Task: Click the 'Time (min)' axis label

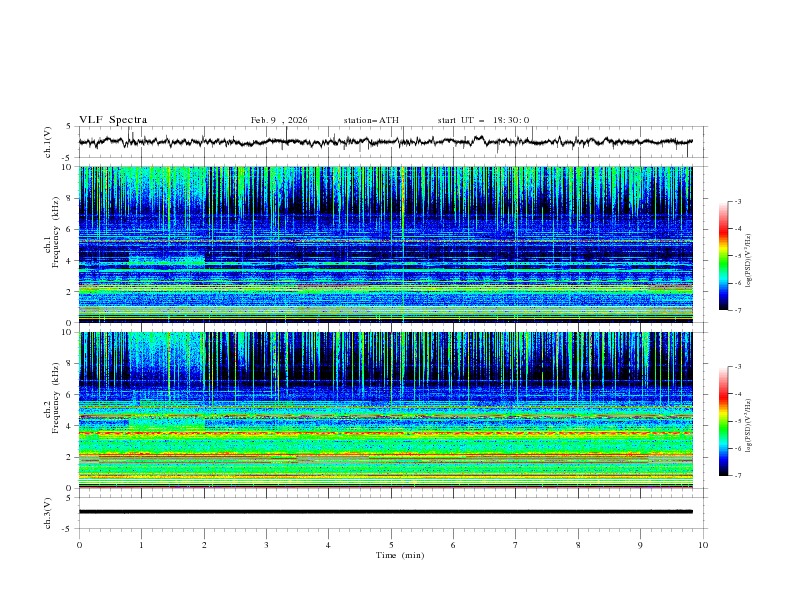Action: (x=400, y=555)
